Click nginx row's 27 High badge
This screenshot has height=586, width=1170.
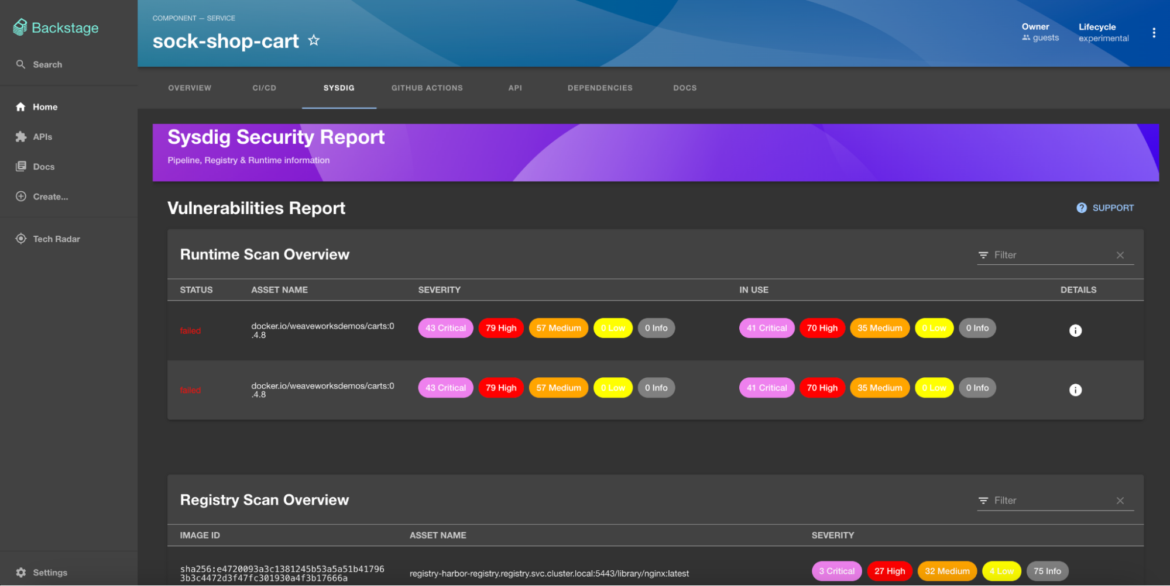coord(889,571)
